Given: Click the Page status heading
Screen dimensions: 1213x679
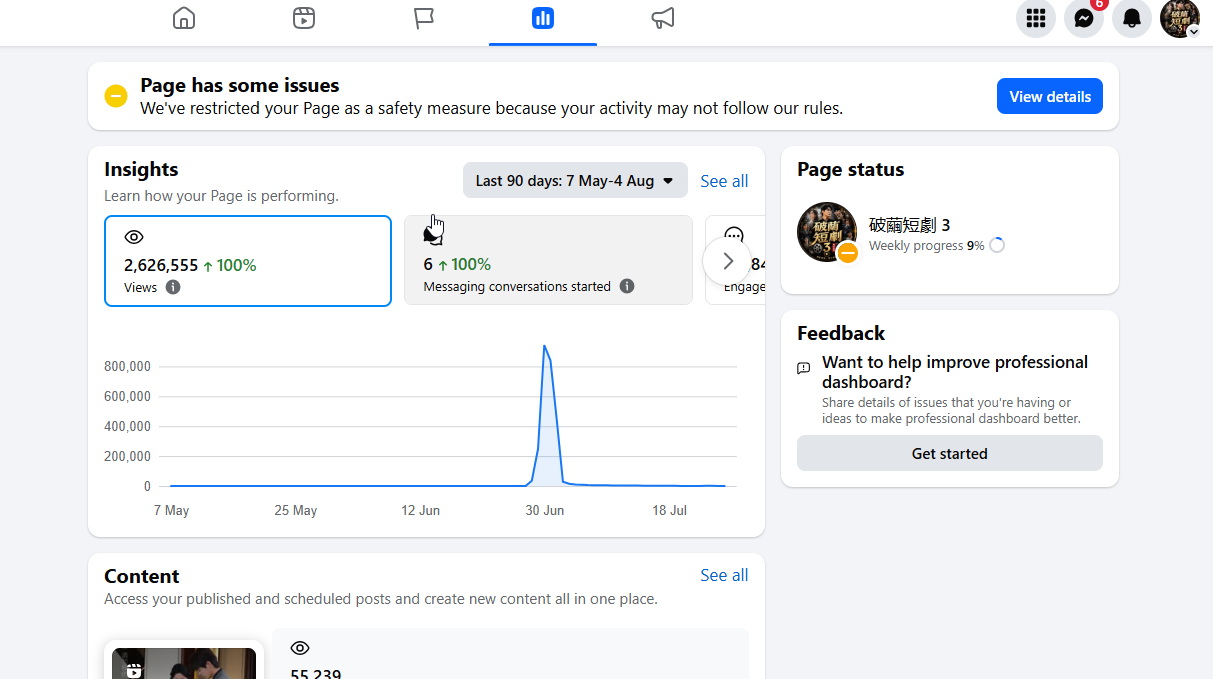Looking at the screenshot, I should [x=850, y=169].
